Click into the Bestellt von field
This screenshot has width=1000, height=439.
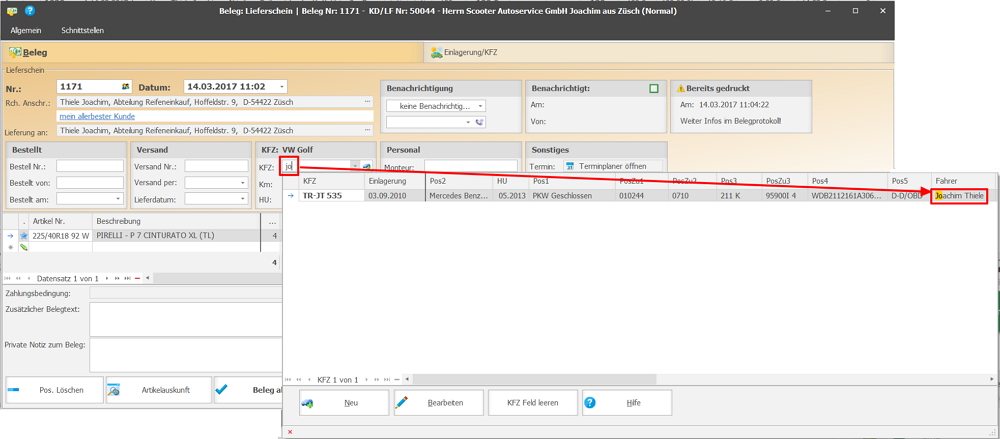point(90,182)
